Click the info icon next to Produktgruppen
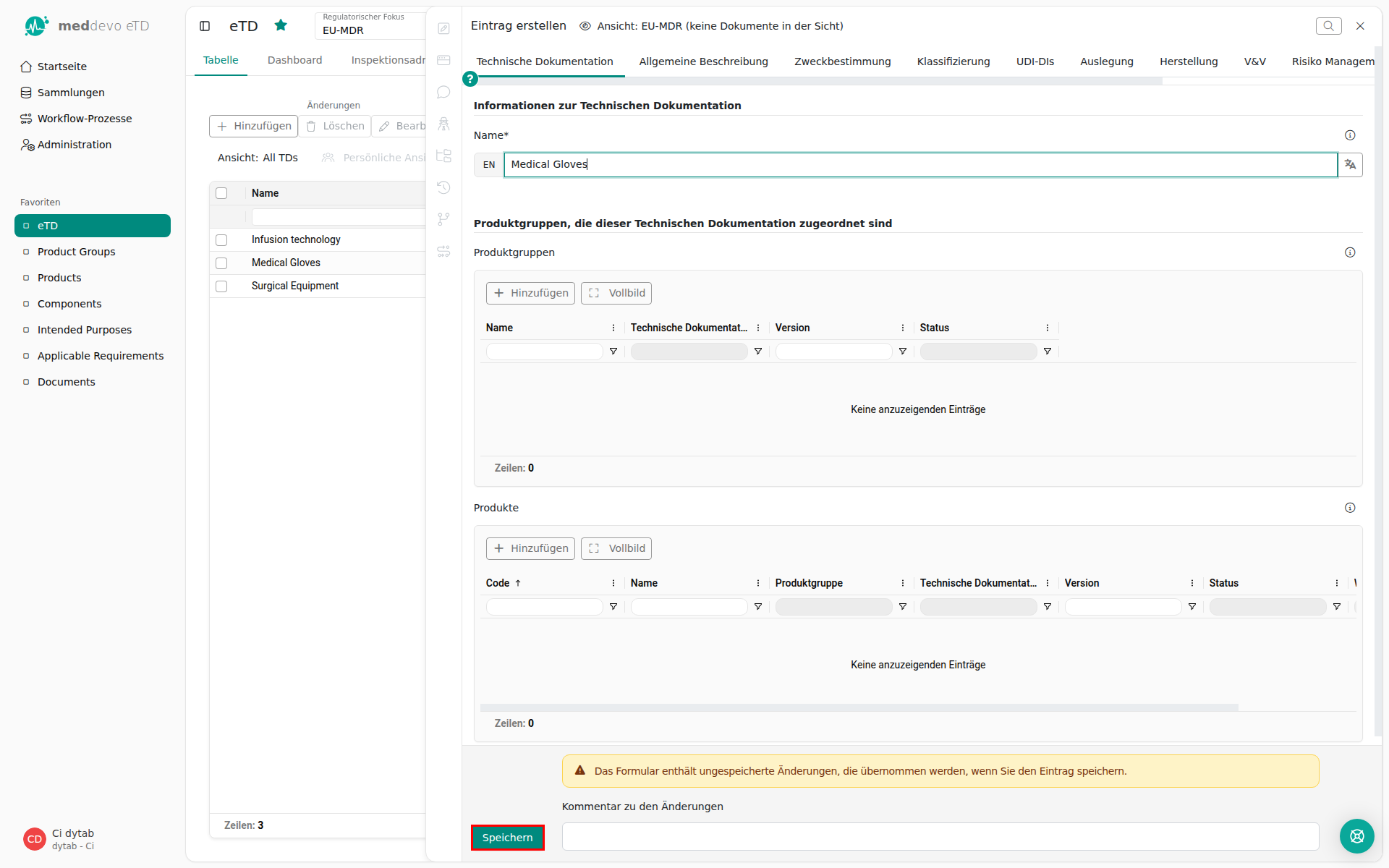 tap(1350, 252)
